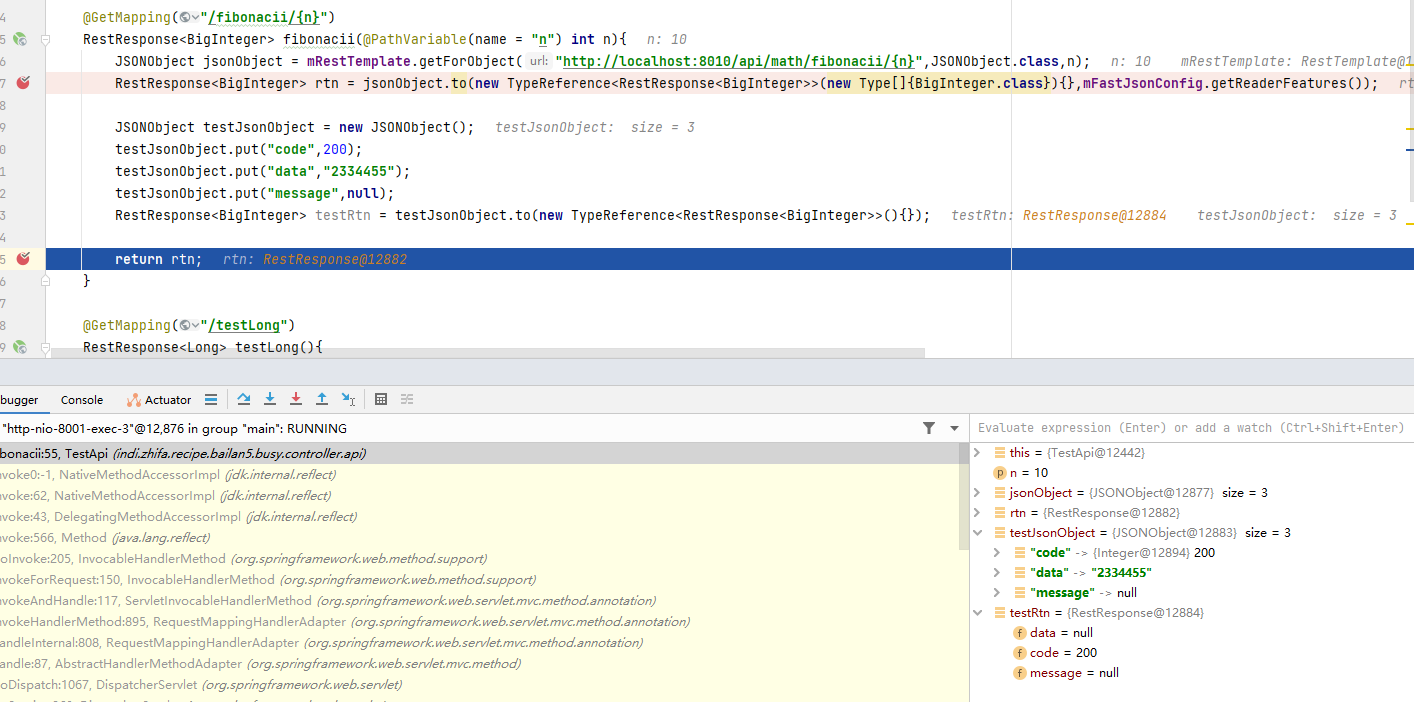Click the Step Out icon

322,399
